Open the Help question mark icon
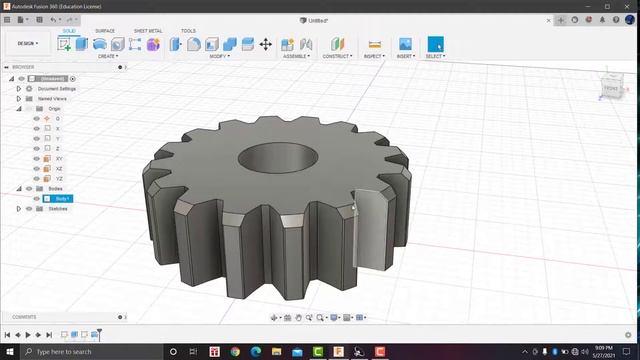The height and width of the screenshot is (360, 640). coord(616,20)
